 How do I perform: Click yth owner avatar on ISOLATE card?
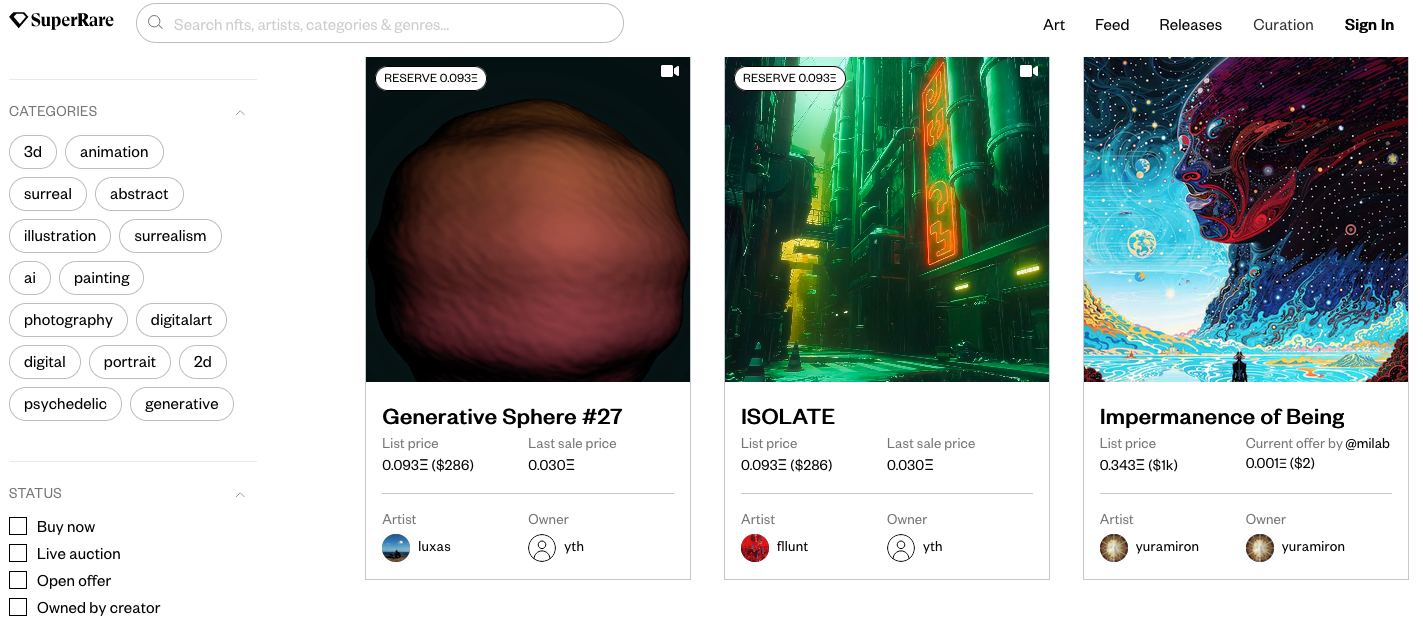point(901,547)
